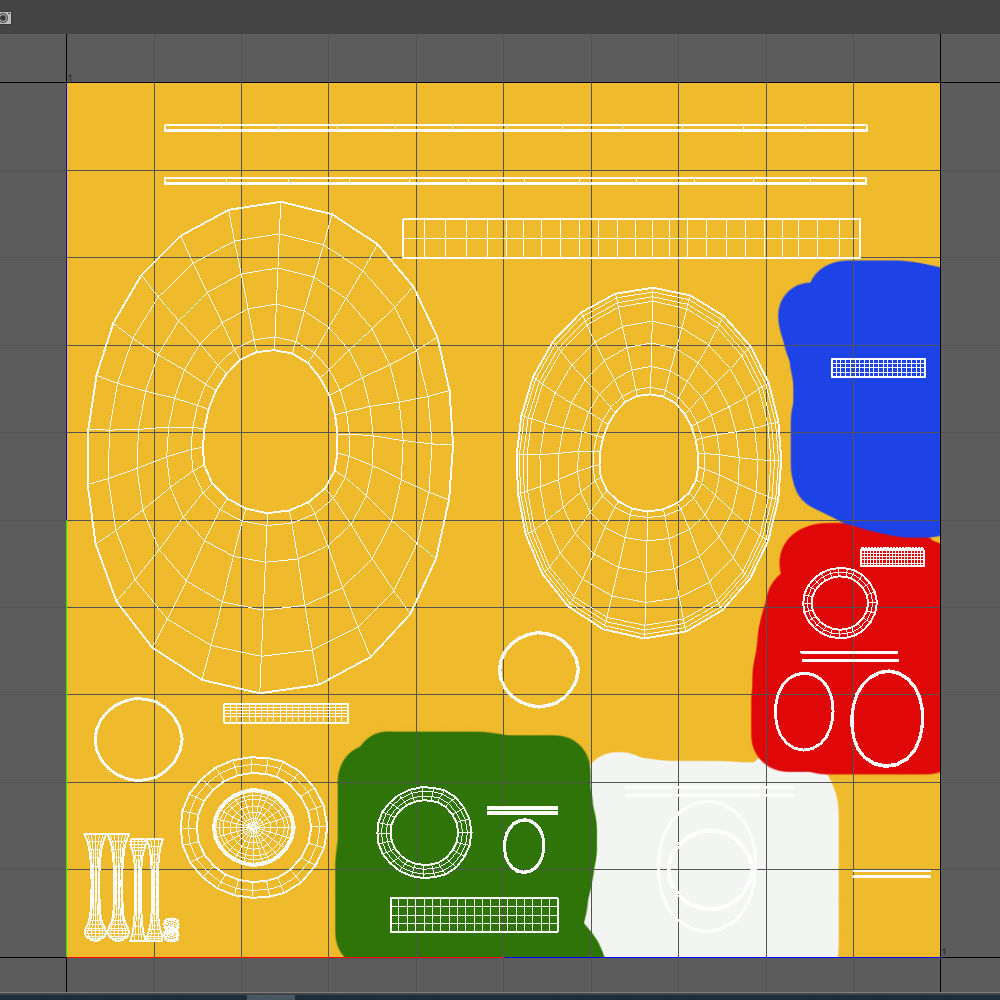Select the larger plain oval on red area
Image resolution: width=1000 pixels, height=1000 pixels.
point(887,718)
